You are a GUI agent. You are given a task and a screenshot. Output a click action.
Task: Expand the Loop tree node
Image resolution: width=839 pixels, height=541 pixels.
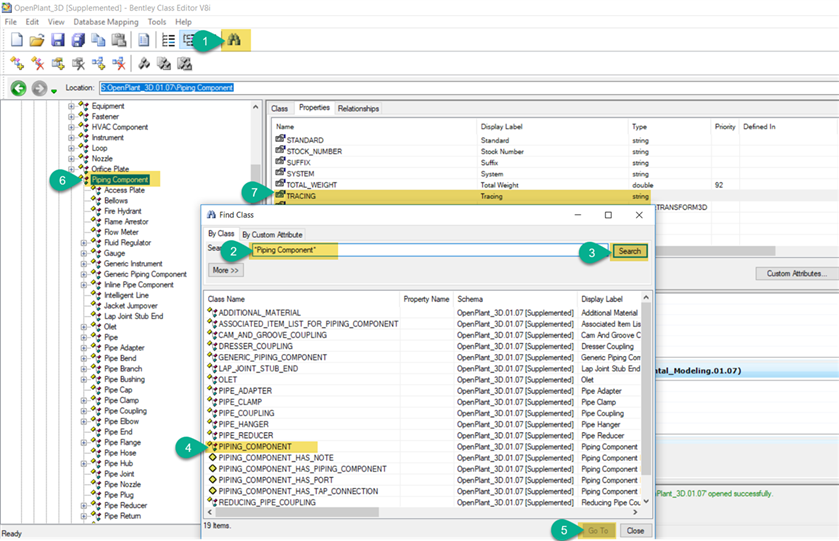(71, 148)
